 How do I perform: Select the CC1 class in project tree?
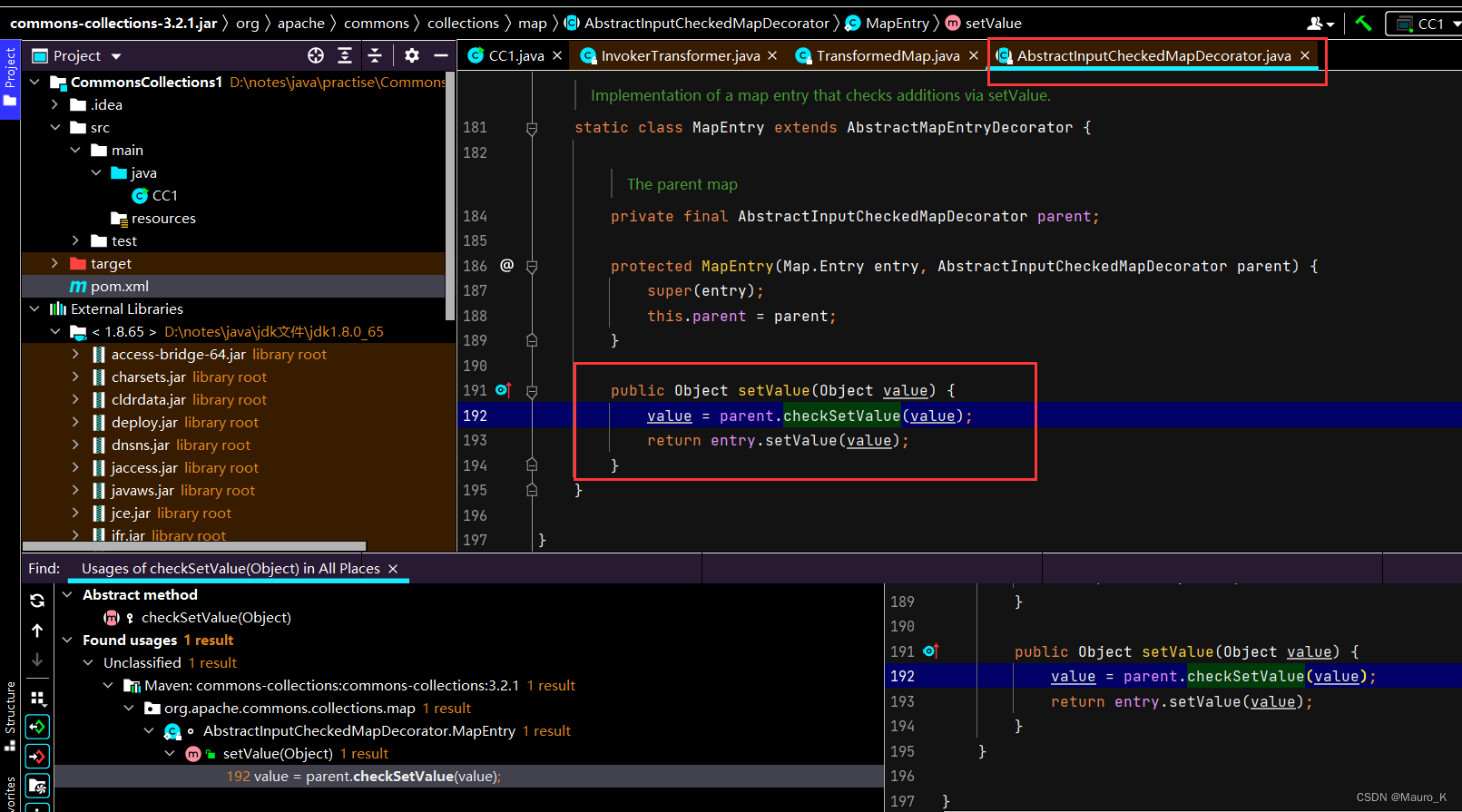(x=155, y=195)
